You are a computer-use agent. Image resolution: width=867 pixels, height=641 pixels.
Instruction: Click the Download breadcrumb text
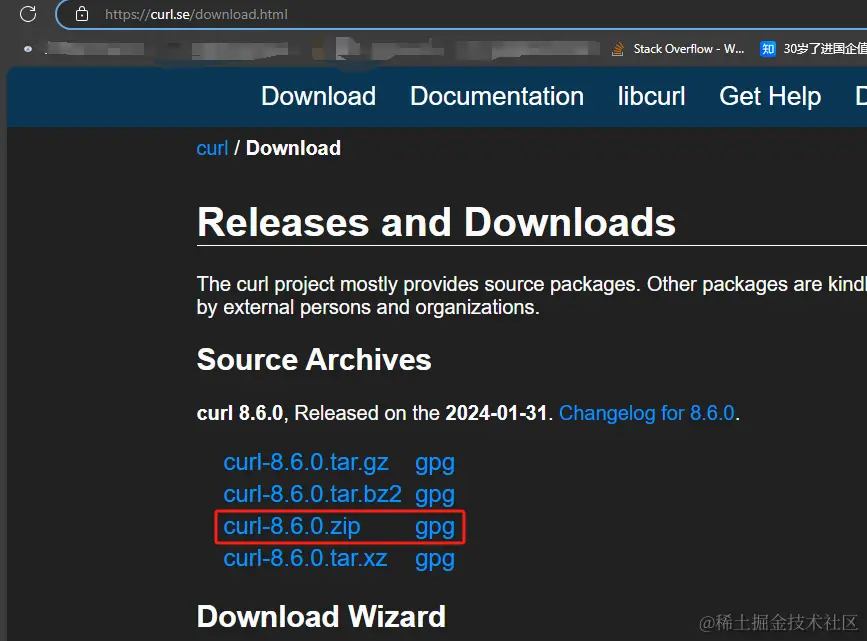coord(293,148)
